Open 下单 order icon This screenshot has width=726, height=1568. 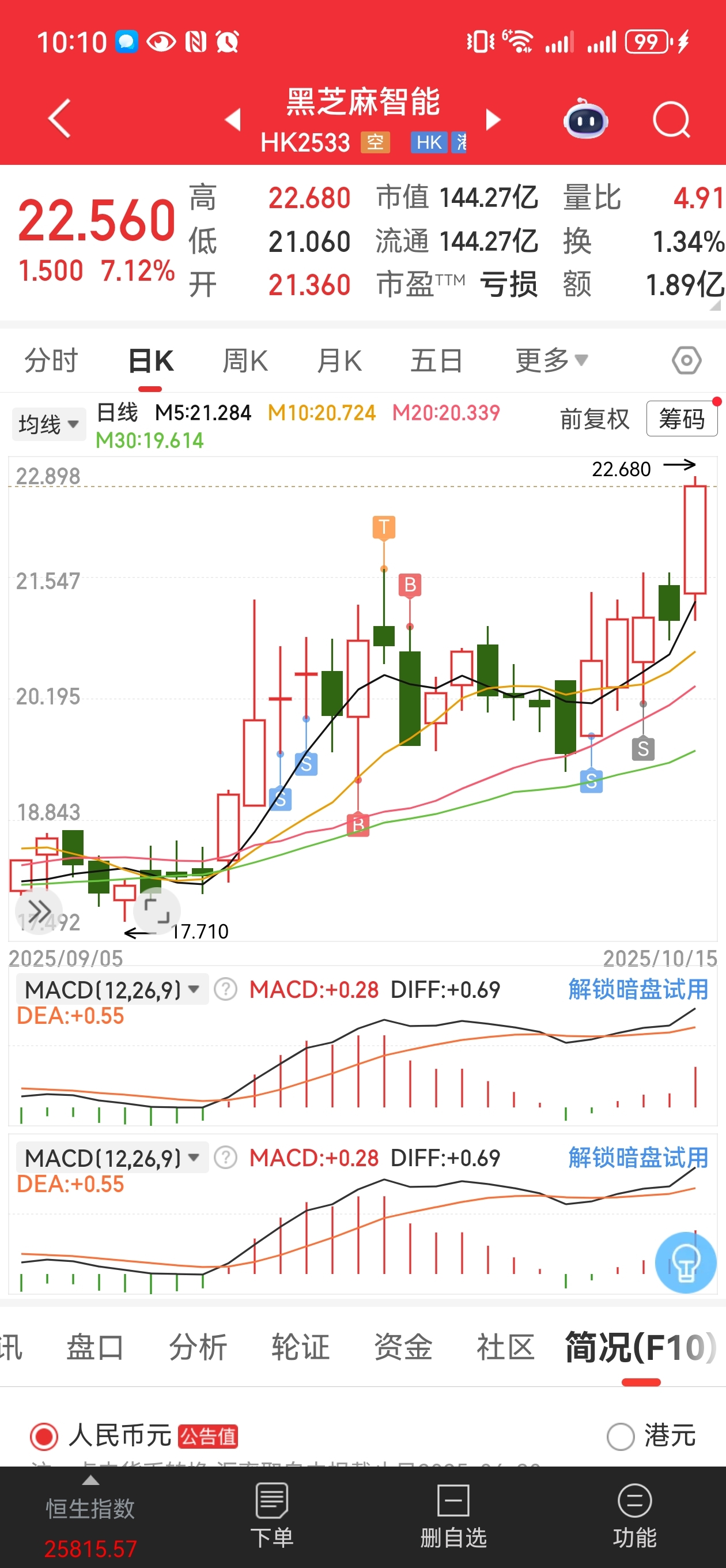click(272, 1516)
